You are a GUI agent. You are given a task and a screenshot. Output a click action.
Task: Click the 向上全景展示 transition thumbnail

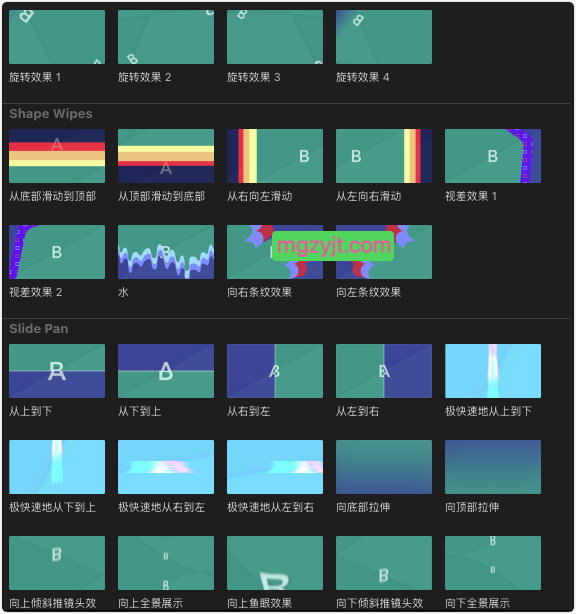coord(166,563)
